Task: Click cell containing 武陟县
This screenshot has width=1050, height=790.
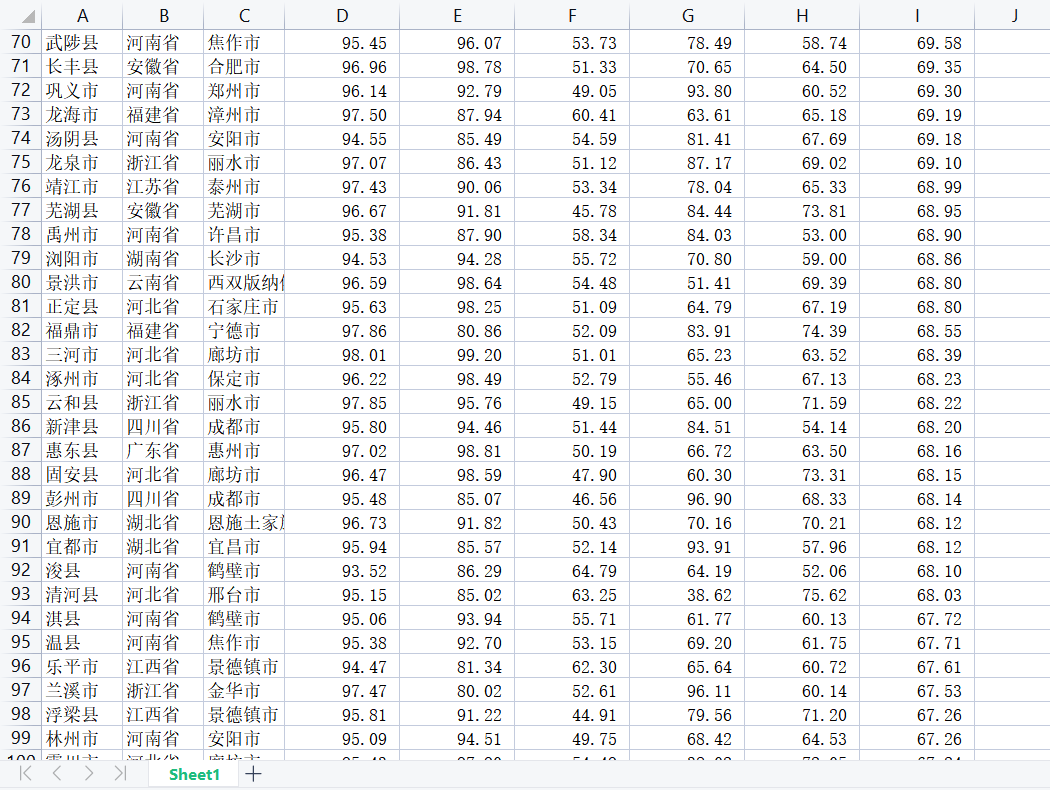Action: pos(82,43)
